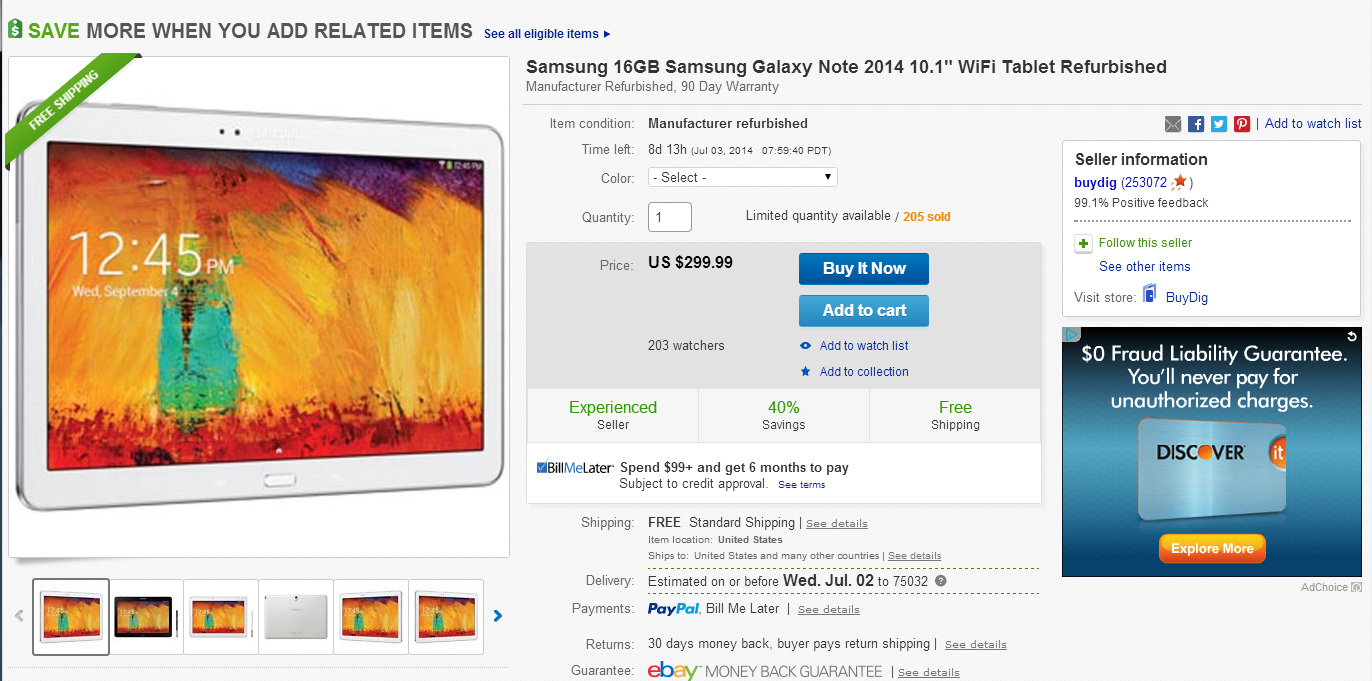Share the listing via email icon
This screenshot has width=1372, height=681.
pyautogui.click(x=1173, y=124)
